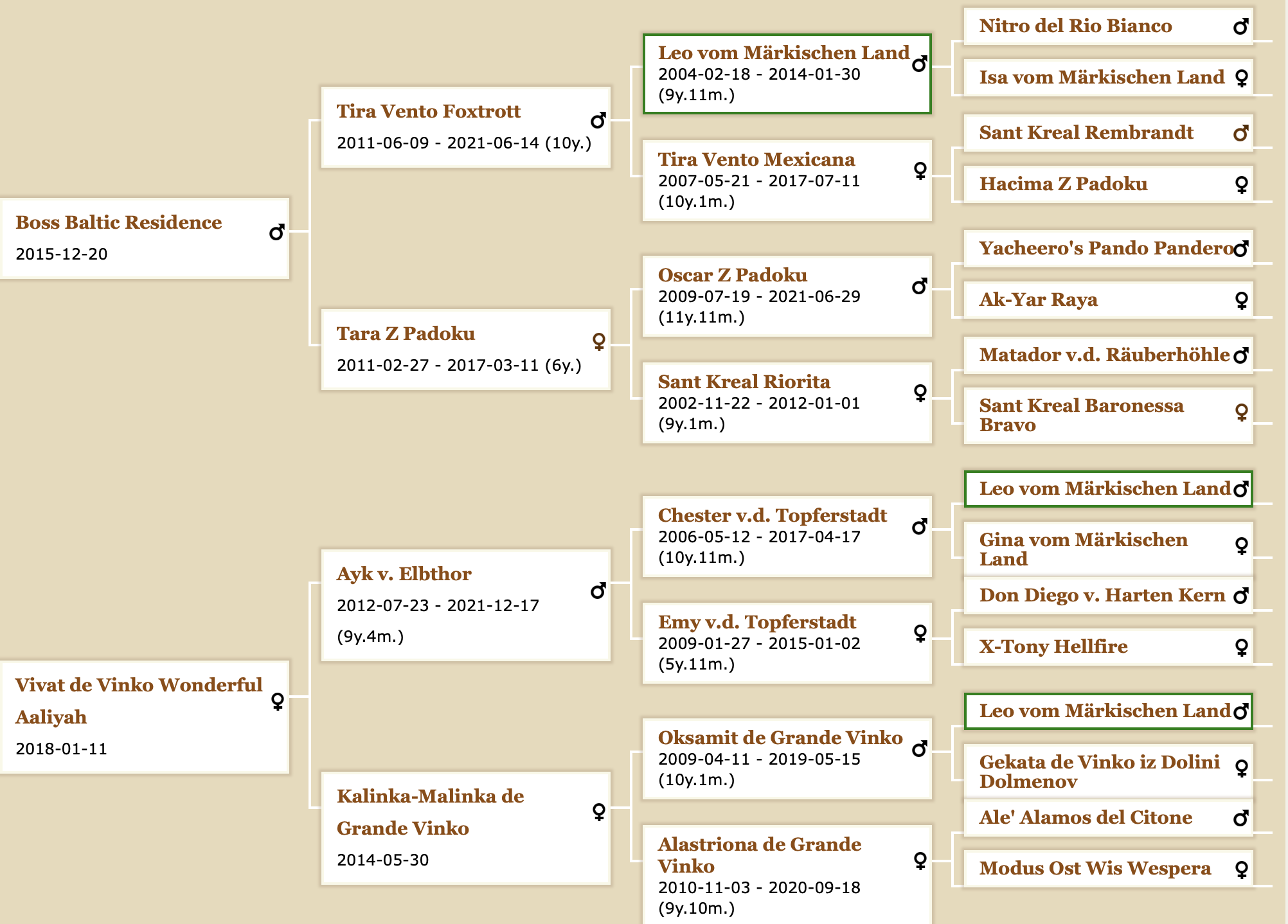This screenshot has height=924, width=1288.
Task: Select the Chester v.d. Topferstadt name link
Action: click(x=772, y=515)
